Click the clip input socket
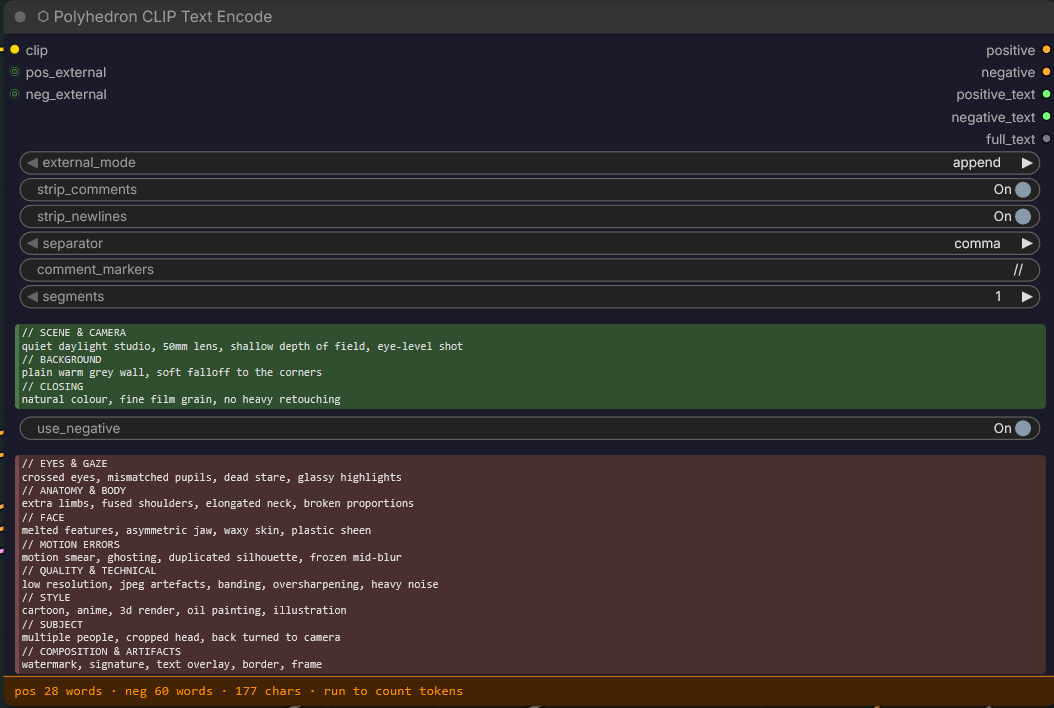1054x708 pixels. [x=15, y=50]
